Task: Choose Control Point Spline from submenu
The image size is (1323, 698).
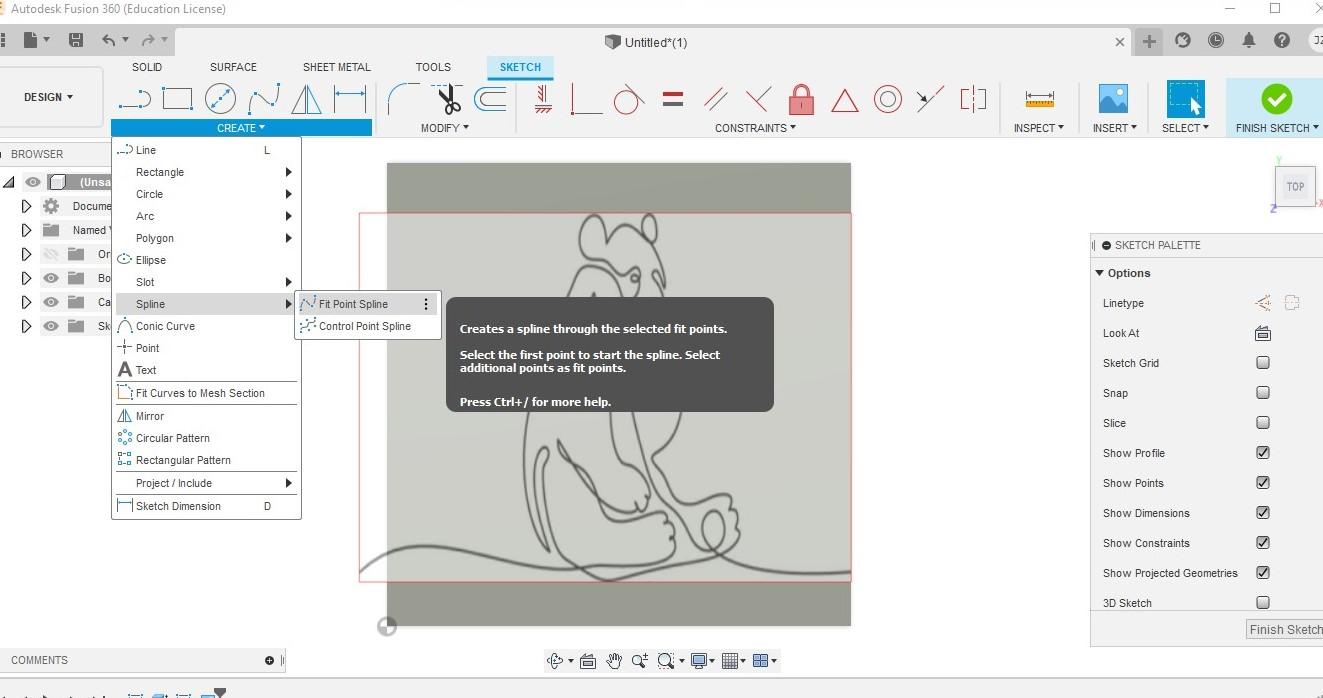Action: (x=367, y=326)
